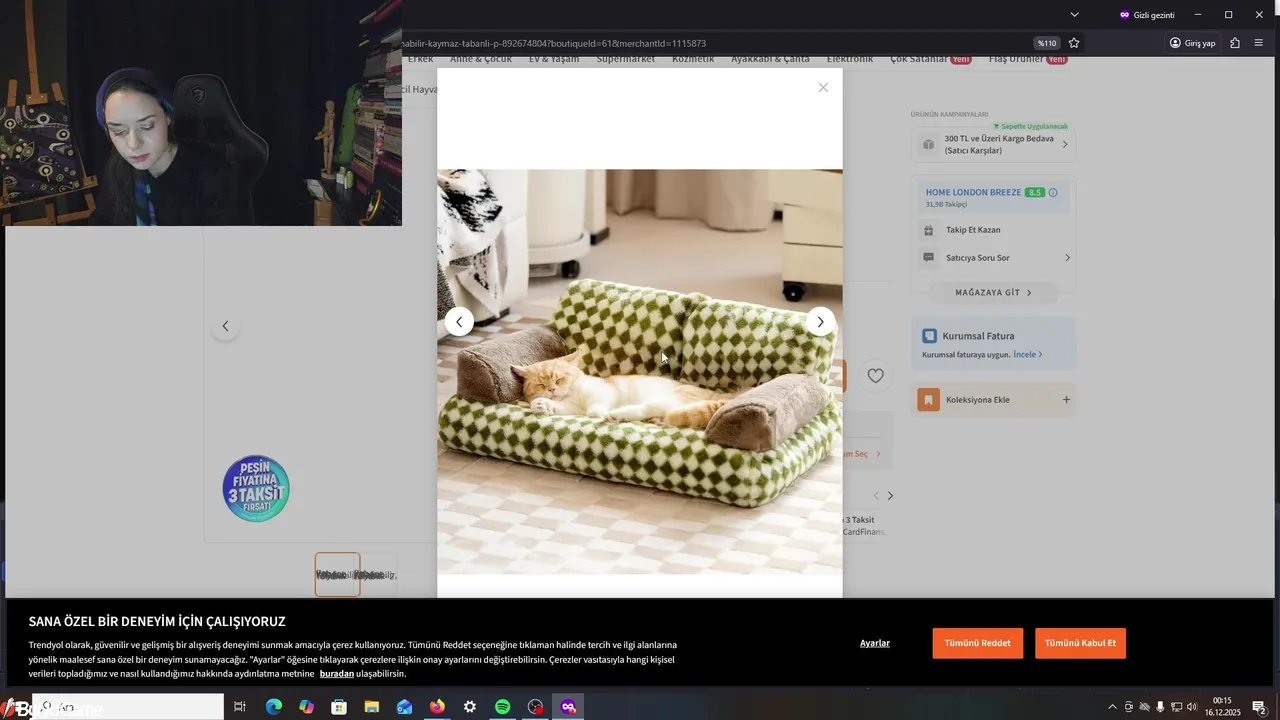Open list all tabs dropdown arrow
The height and width of the screenshot is (720, 1280).
click(1074, 15)
